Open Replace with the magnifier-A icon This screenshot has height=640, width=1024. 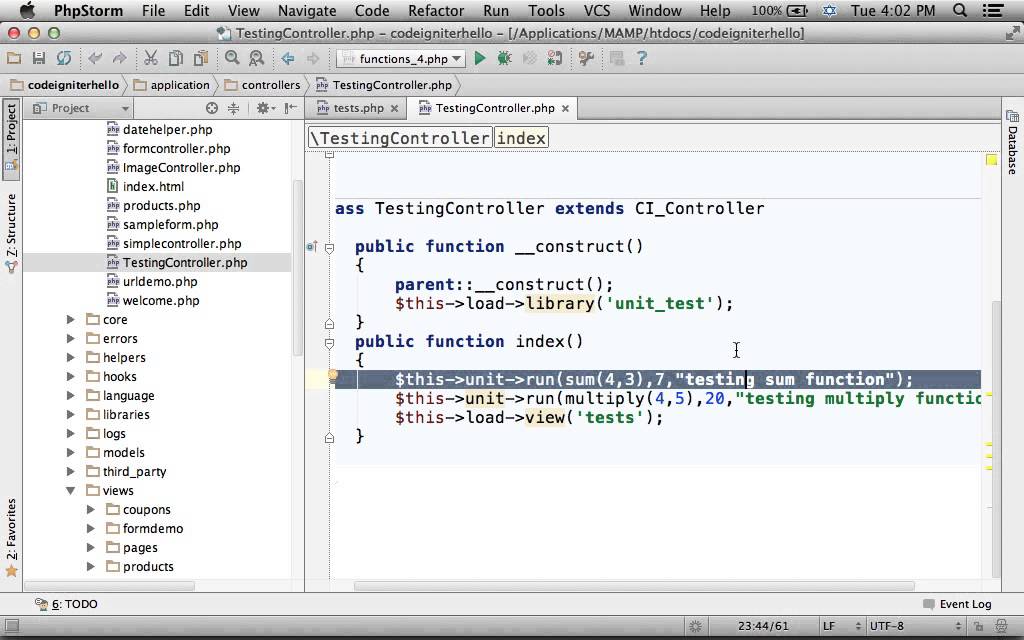coord(257,59)
